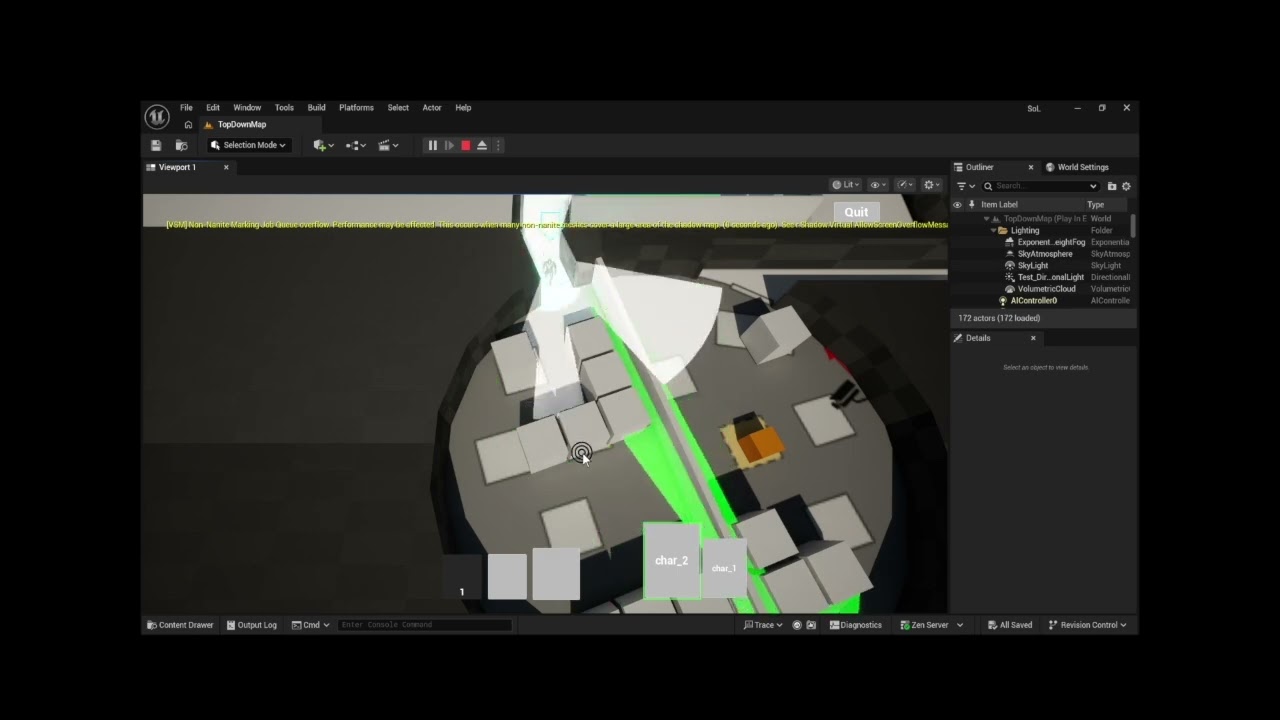
Task: Open the Output Log
Action: click(x=252, y=625)
